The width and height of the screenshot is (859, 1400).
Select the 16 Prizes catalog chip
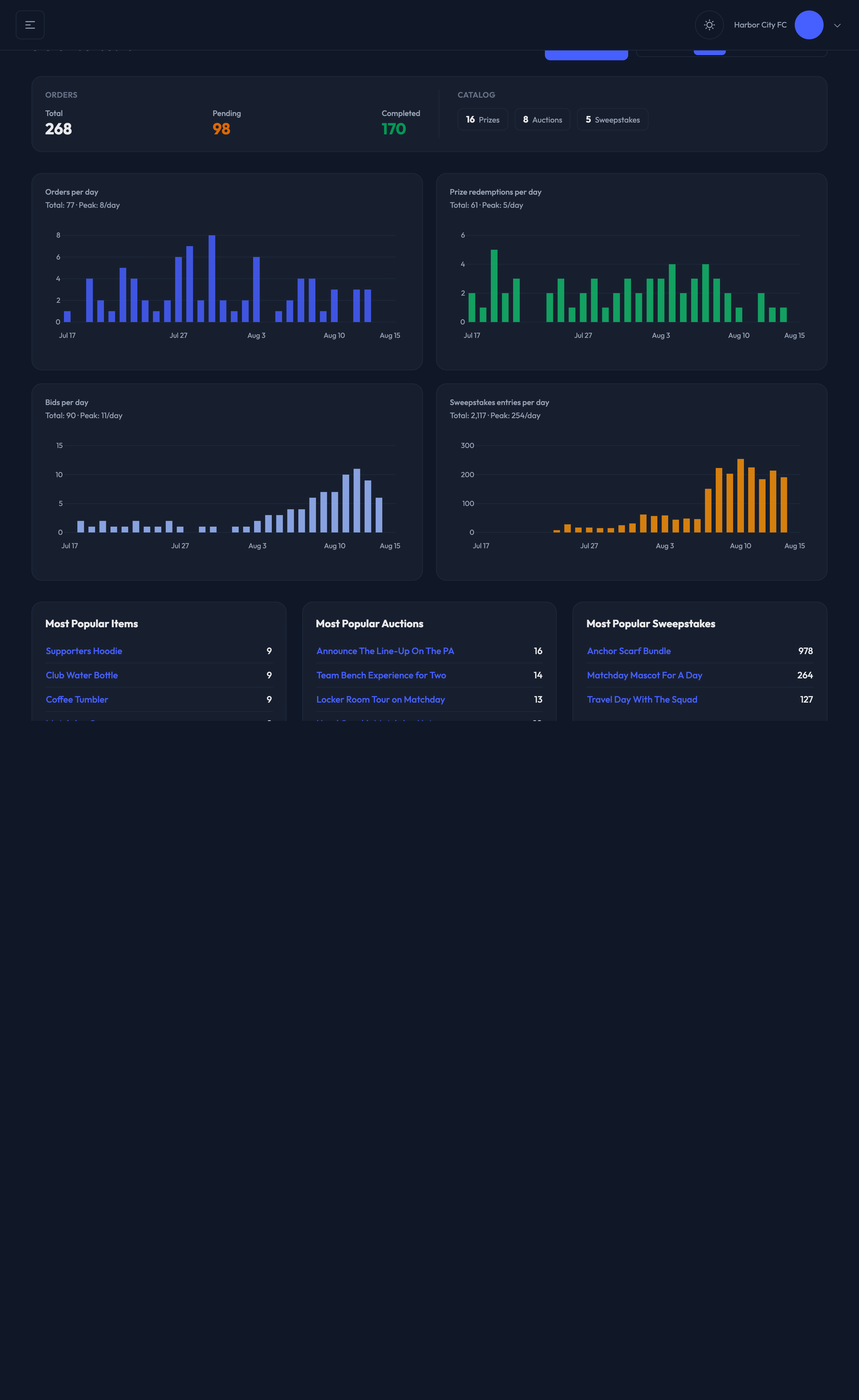483,119
